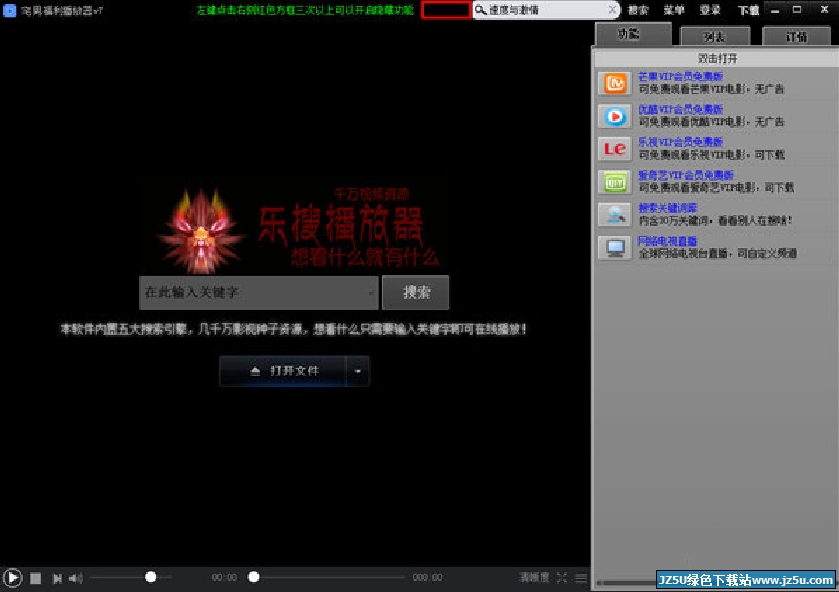
Task: Click the Le (乐视) red icon
Action: tap(614, 149)
